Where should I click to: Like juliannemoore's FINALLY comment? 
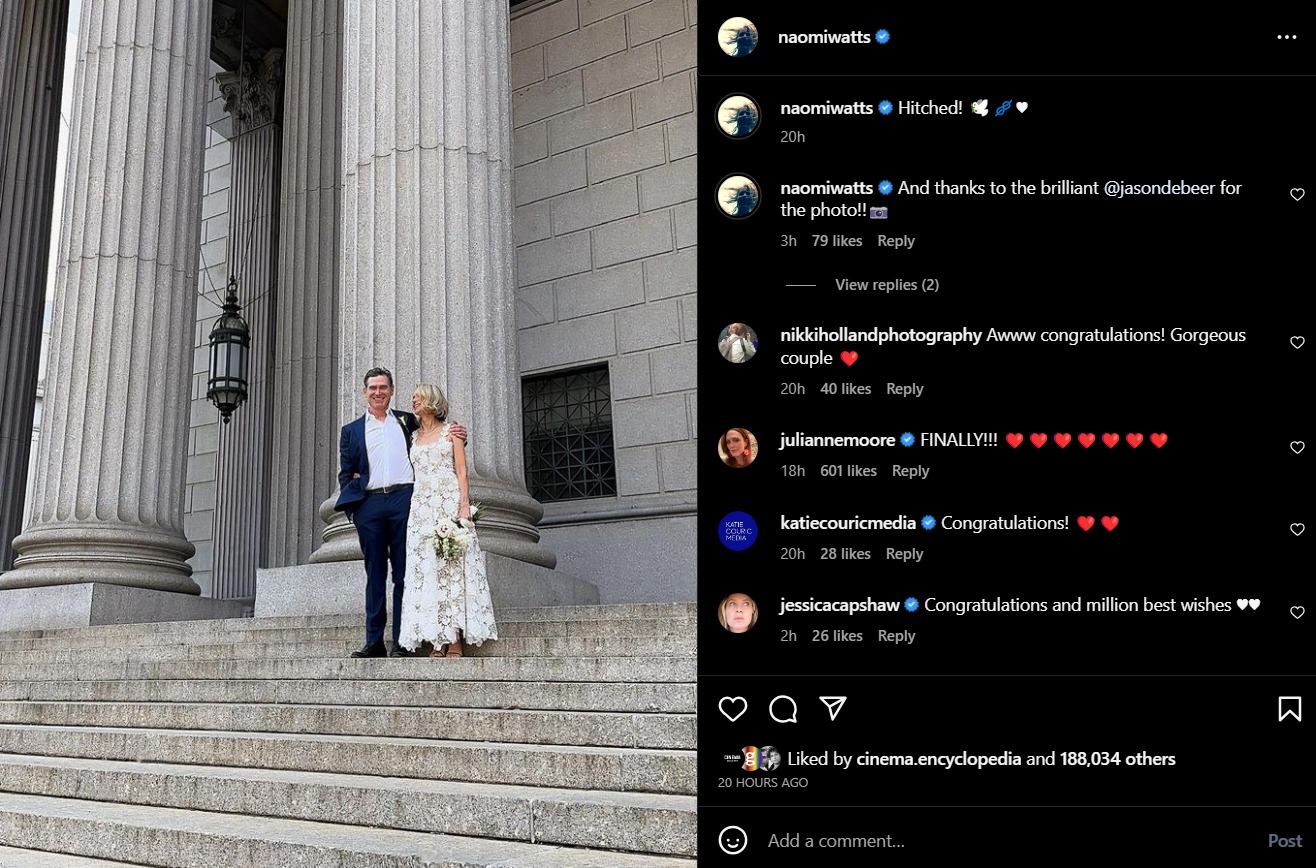1297,448
